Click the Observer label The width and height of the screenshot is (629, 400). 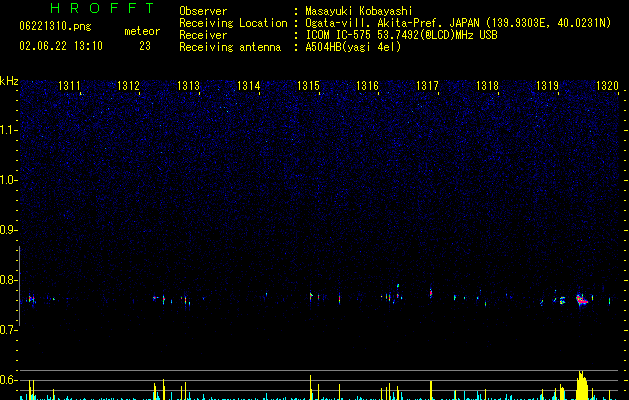[x=203, y=11]
